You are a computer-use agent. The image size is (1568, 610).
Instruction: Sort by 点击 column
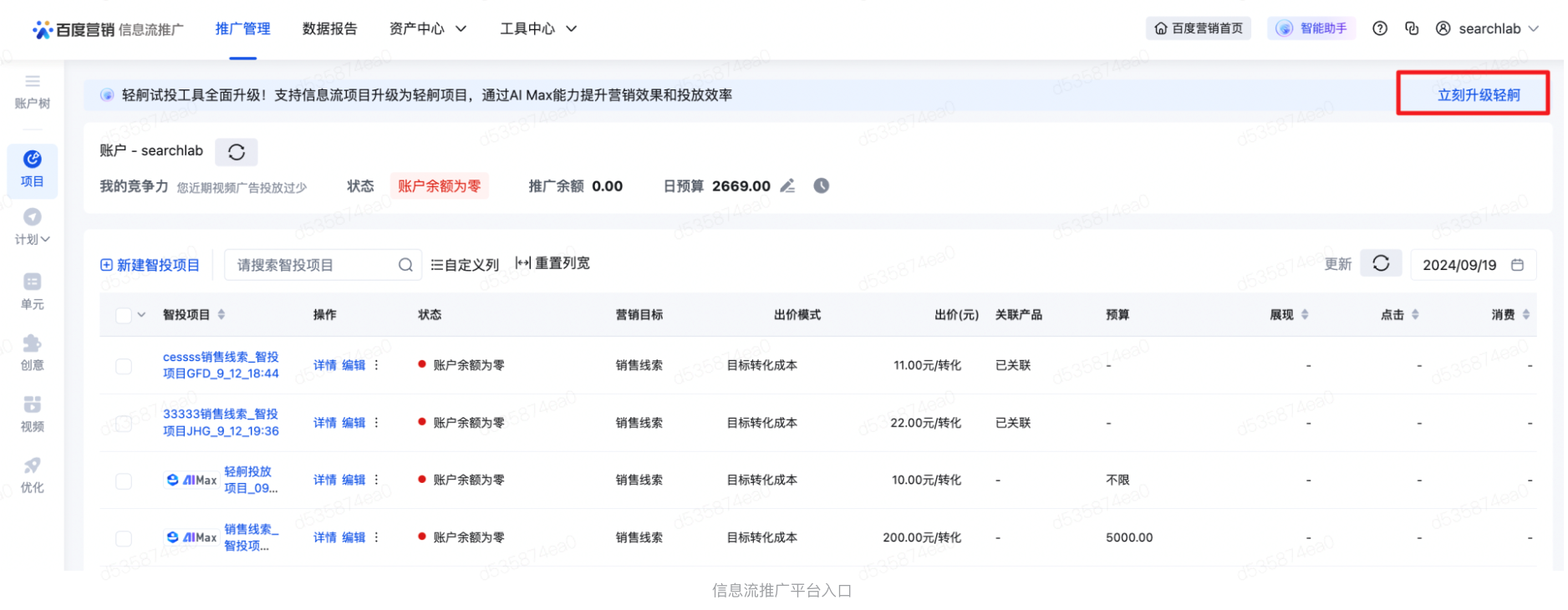[x=1415, y=315]
